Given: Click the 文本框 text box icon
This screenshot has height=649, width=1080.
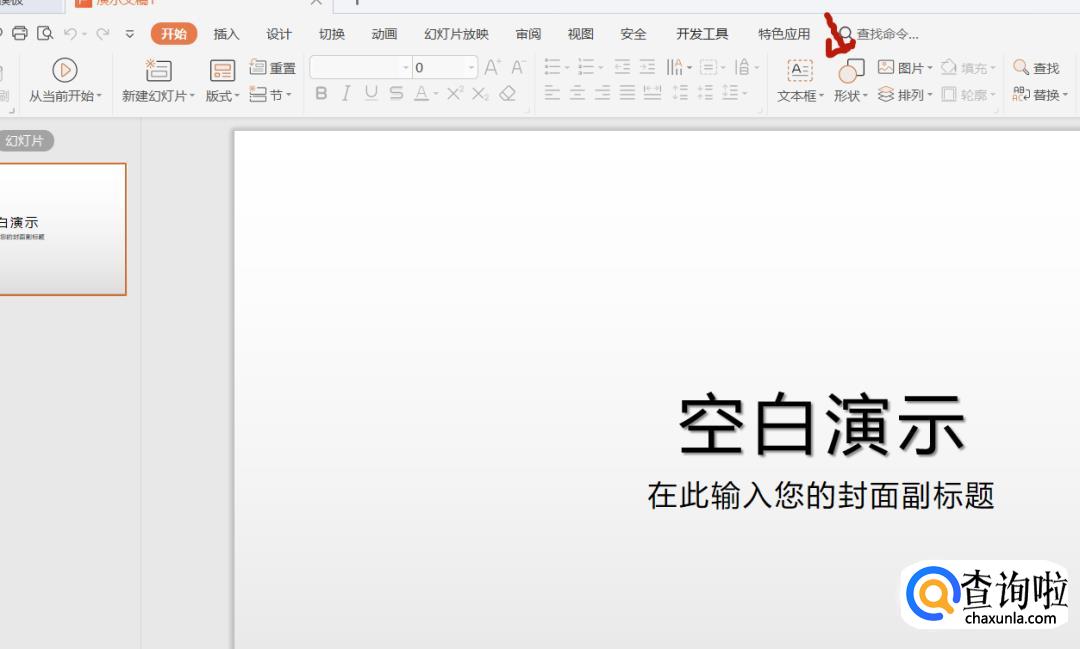Looking at the screenshot, I should click(x=800, y=70).
